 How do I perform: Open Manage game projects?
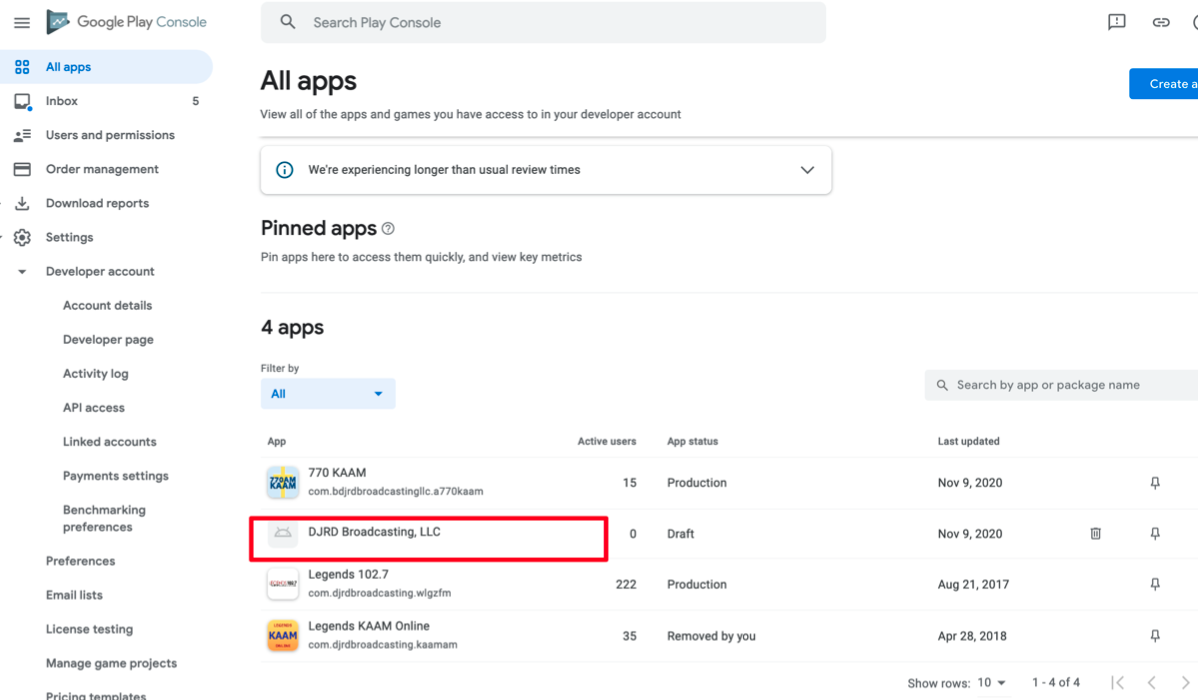[x=112, y=663]
